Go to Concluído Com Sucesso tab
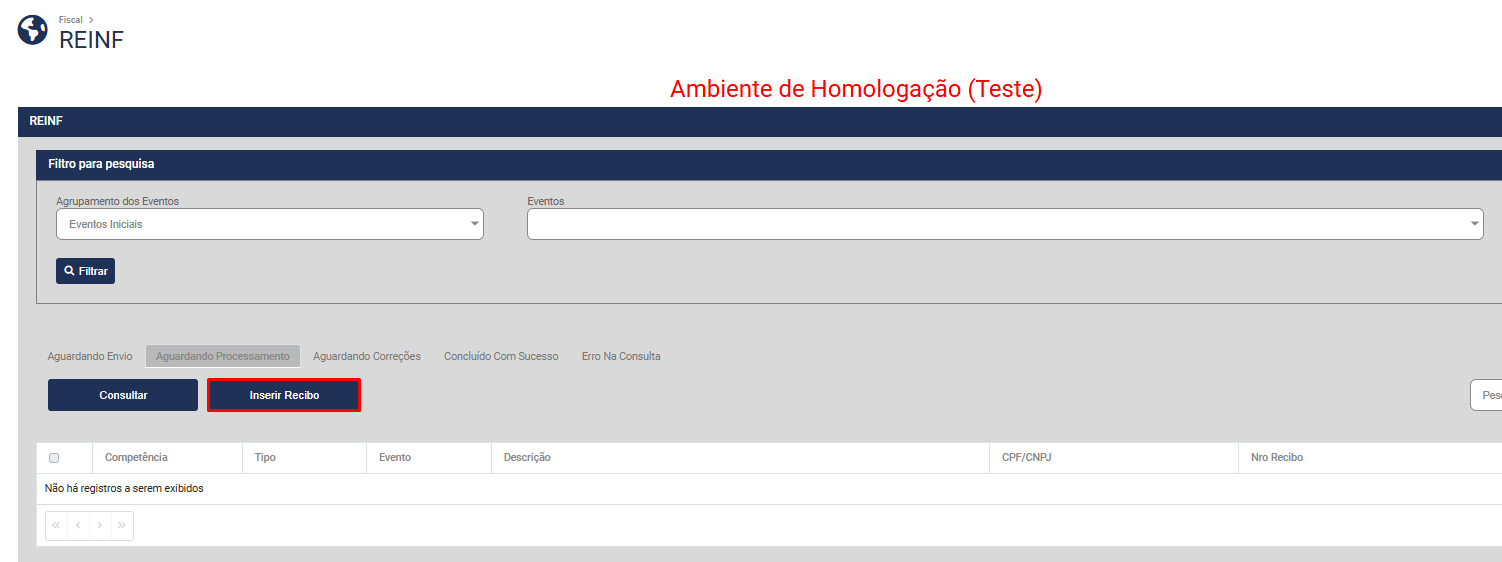The height and width of the screenshot is (562, 1502). pos(501,356)
